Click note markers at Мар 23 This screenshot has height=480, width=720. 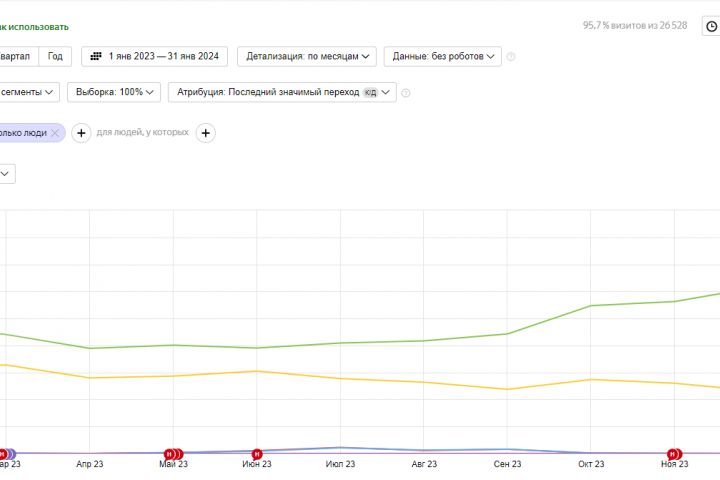7,454
